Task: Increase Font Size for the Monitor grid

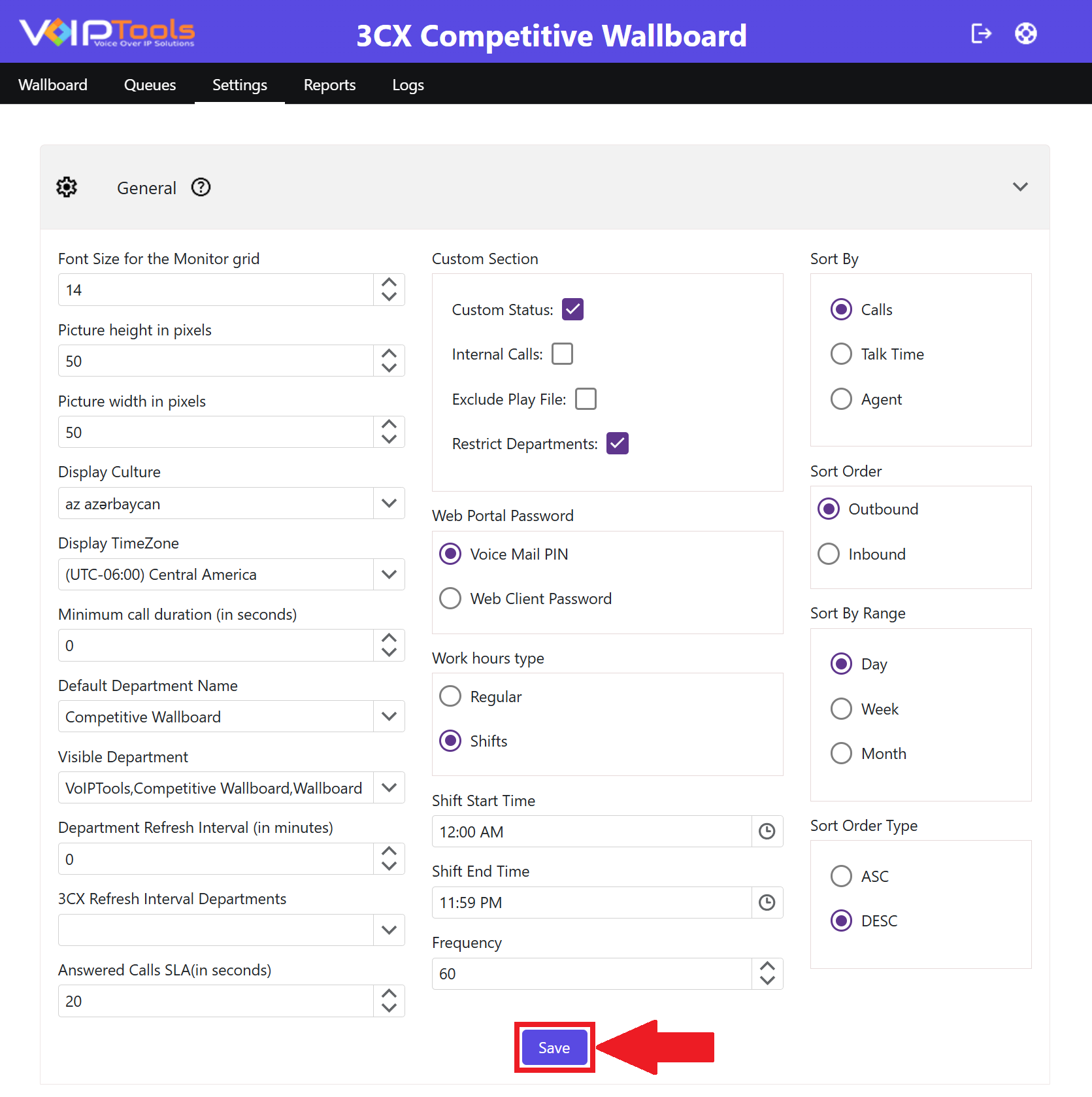Action: click(x=389, y=282)
